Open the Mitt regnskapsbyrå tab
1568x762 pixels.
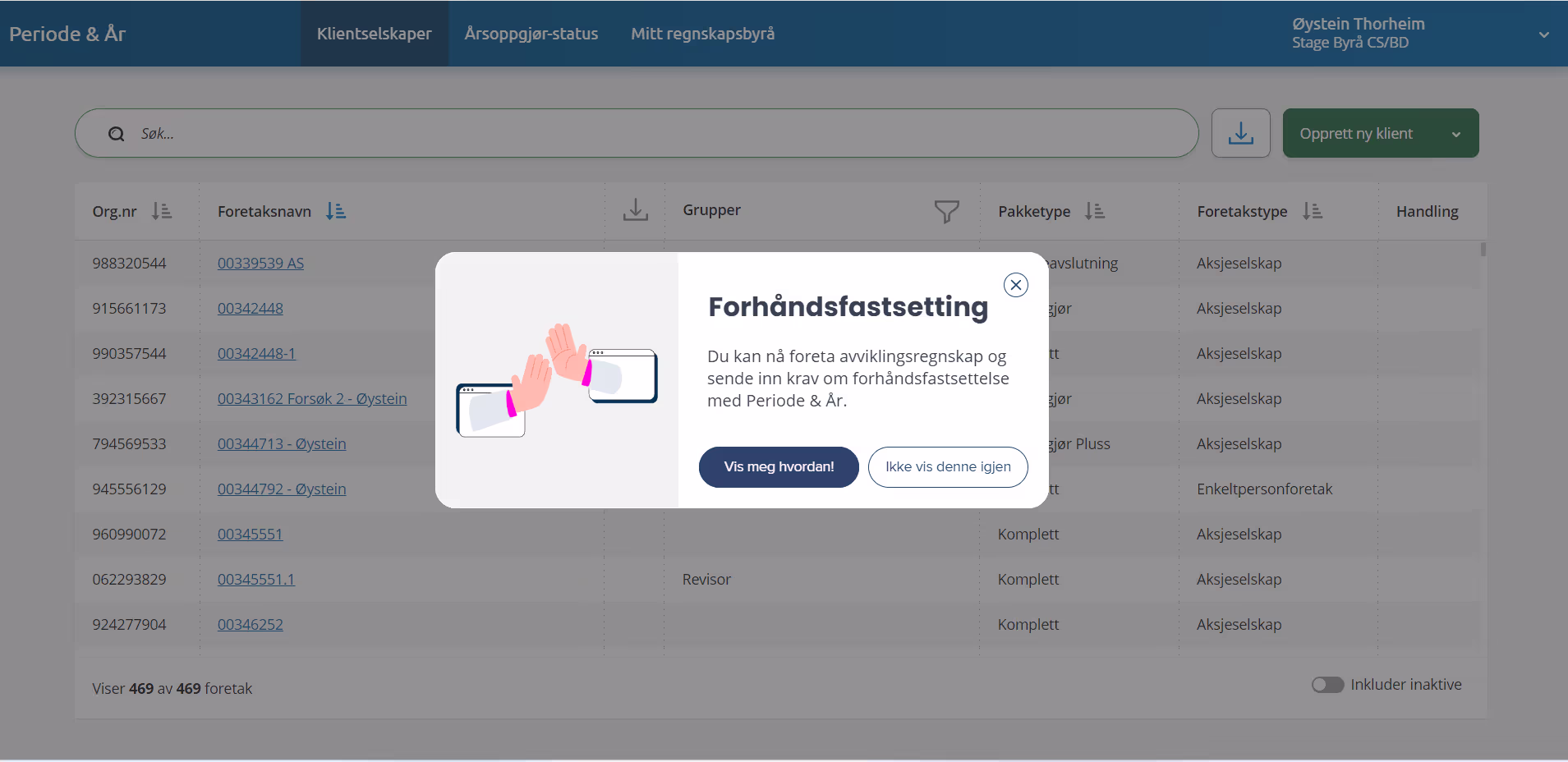tap(702, 34)
